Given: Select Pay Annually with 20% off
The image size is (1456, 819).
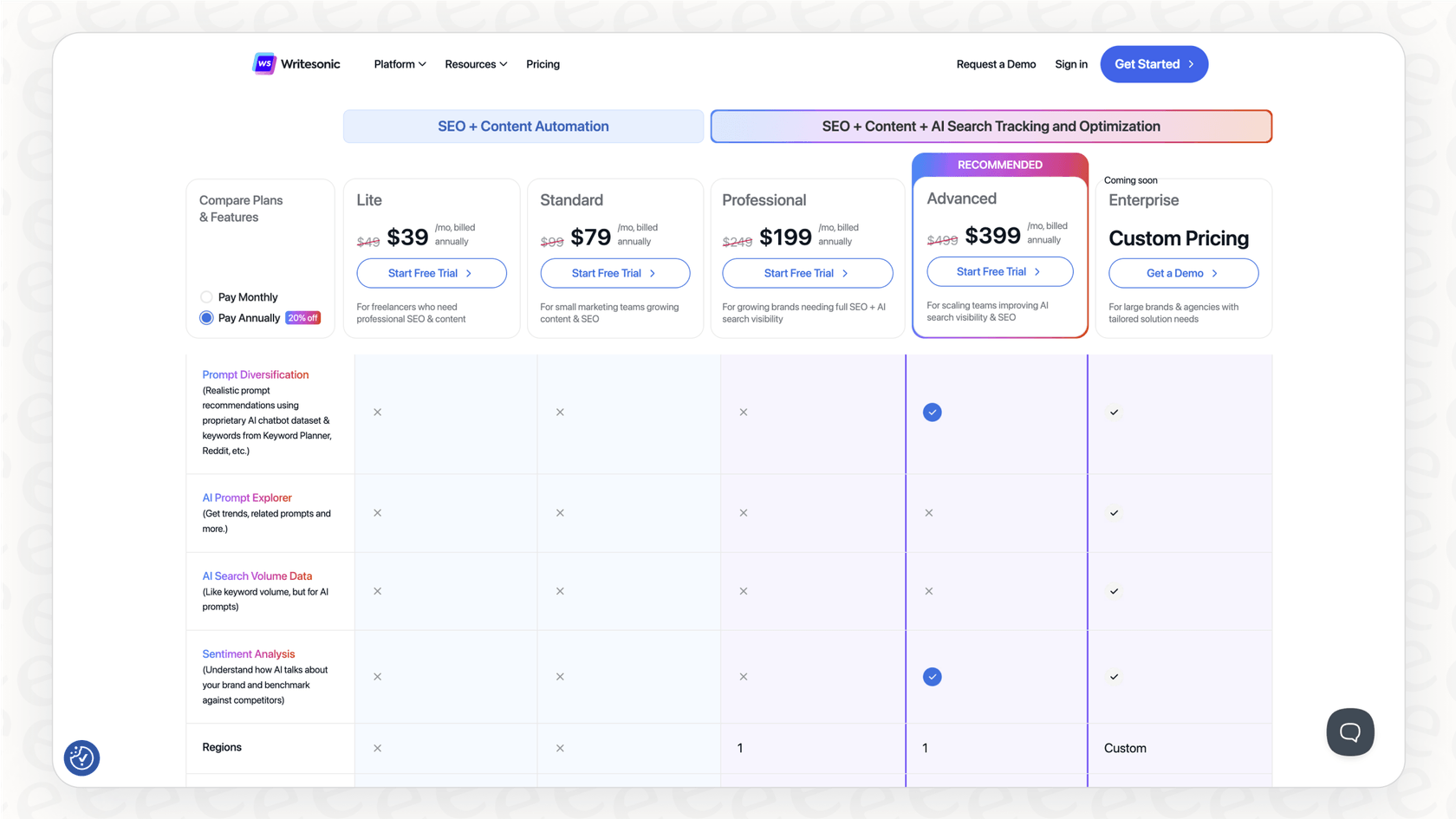Looking at the screenshot, I should pos(206,317).
